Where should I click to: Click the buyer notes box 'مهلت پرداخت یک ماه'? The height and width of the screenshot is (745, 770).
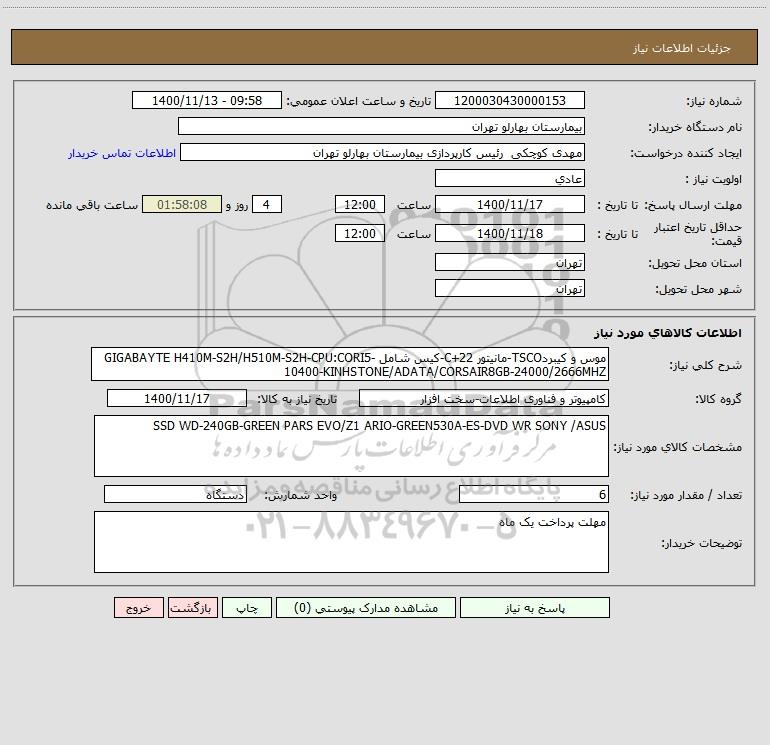[x=351, y=542]
